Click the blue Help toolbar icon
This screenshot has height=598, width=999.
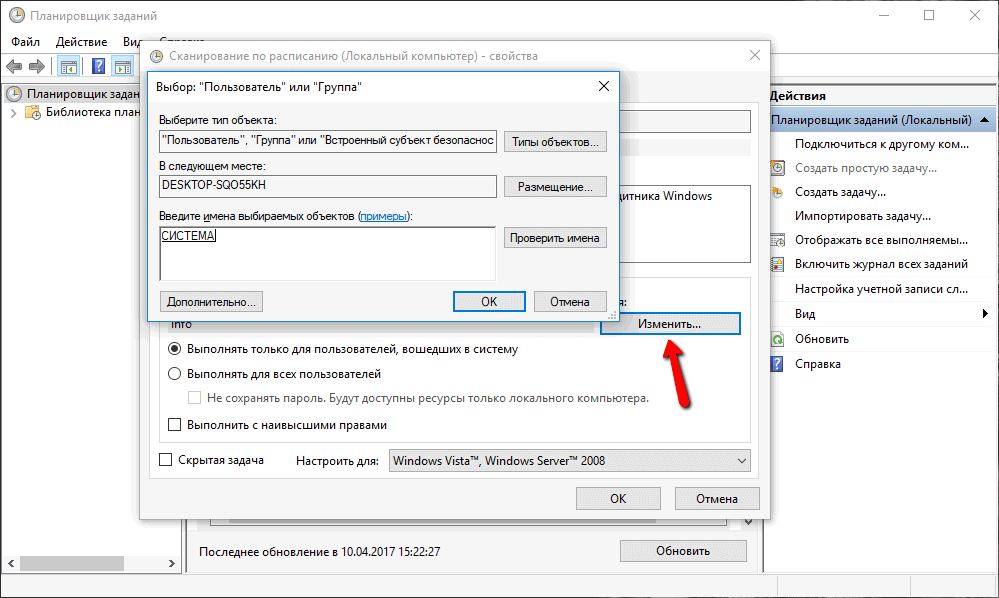pyautogui.click(x=99, y=66)
